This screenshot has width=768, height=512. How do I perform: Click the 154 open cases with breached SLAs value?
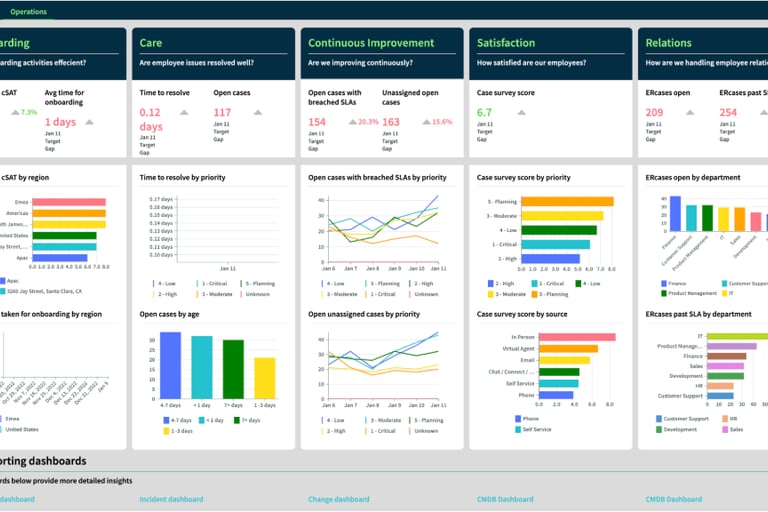[317, 122]
